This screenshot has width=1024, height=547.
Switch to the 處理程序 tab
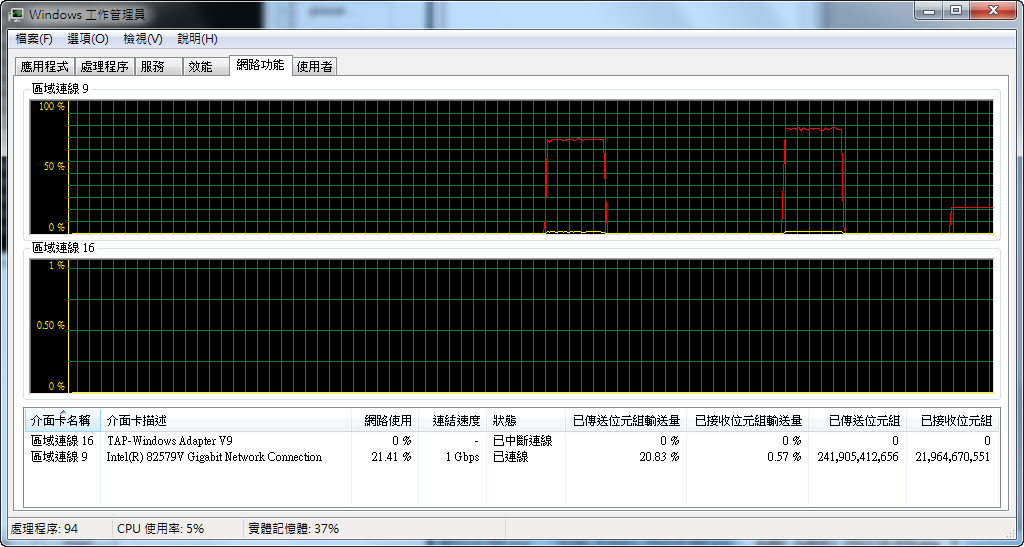(x=104, y=67)
